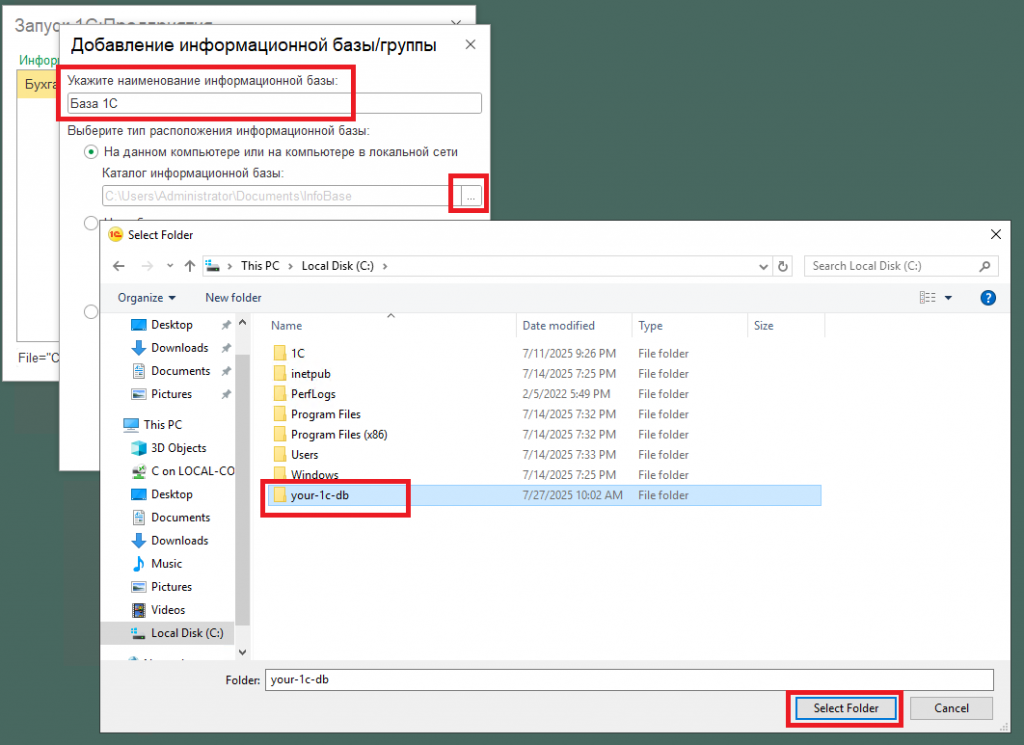Click the 2/5/2022 5:49 PM date cell
The width and height of the screenshot is (1024, 745).
[x=566, y=394]
